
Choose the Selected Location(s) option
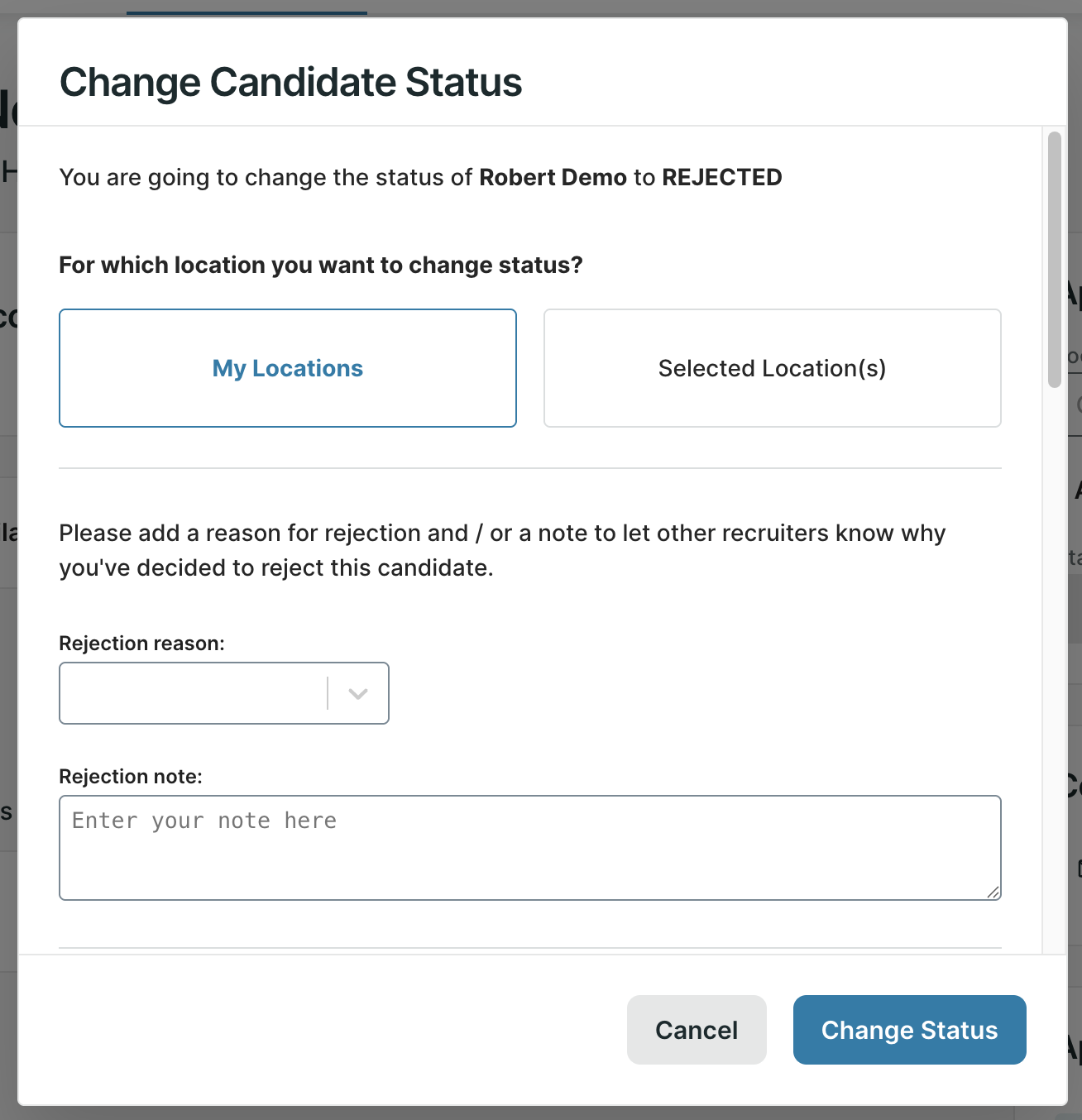tap(772, 368)
